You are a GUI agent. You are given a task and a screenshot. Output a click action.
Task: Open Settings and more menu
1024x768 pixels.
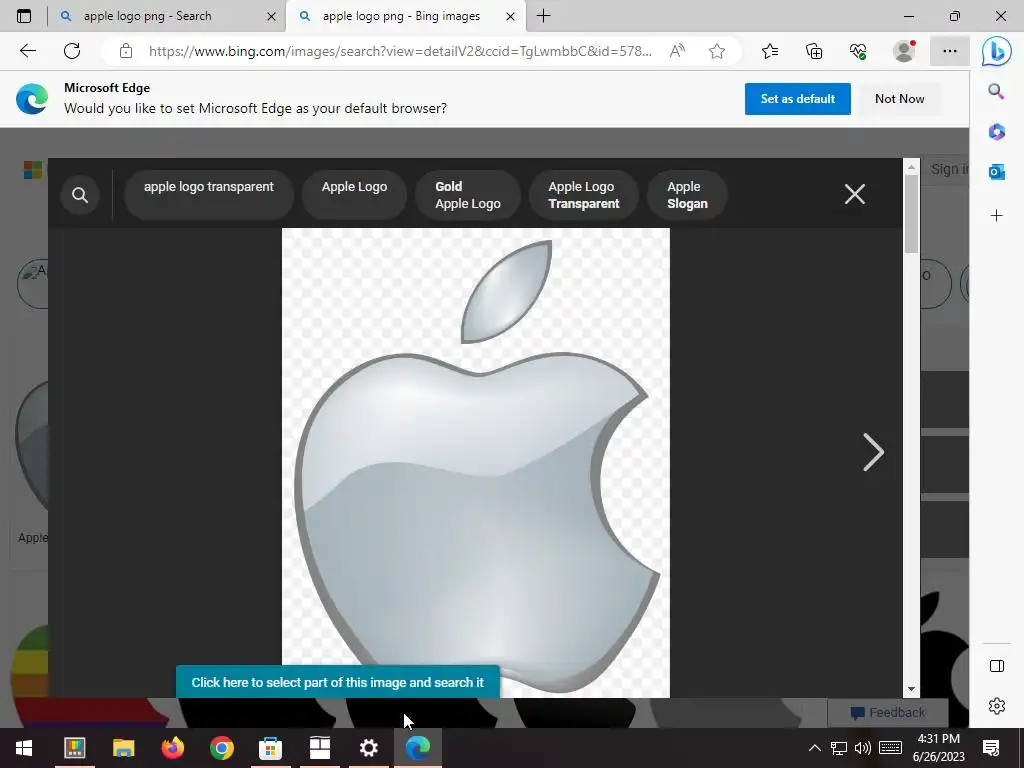click(x=950, y=51)
